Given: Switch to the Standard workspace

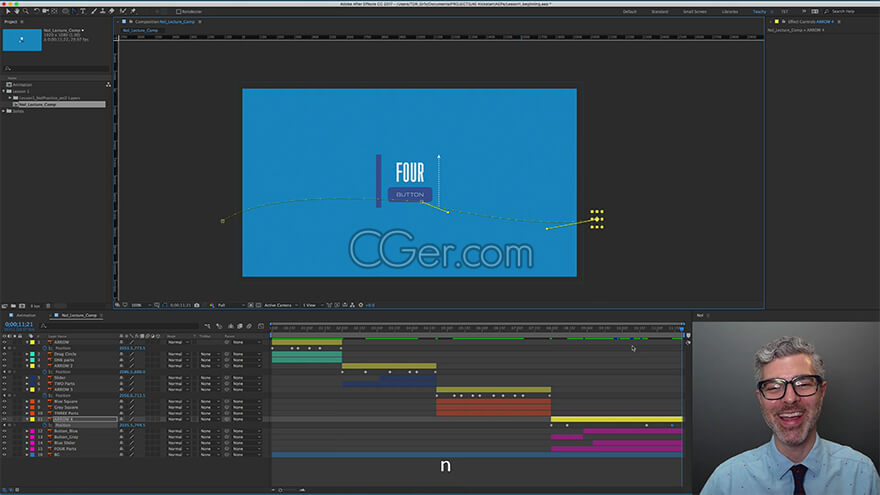Looking at the screenshot, I should click(659, 12).
